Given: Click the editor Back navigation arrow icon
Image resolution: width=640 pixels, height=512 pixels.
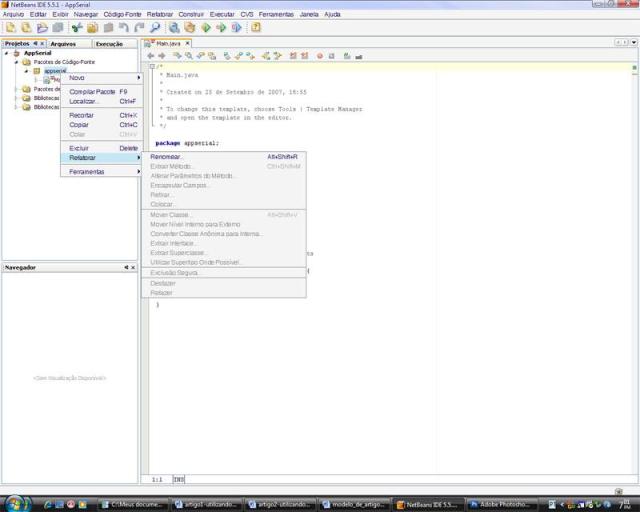Looking at the screenshot, I should pyautogui.click(x=150, y=56).
